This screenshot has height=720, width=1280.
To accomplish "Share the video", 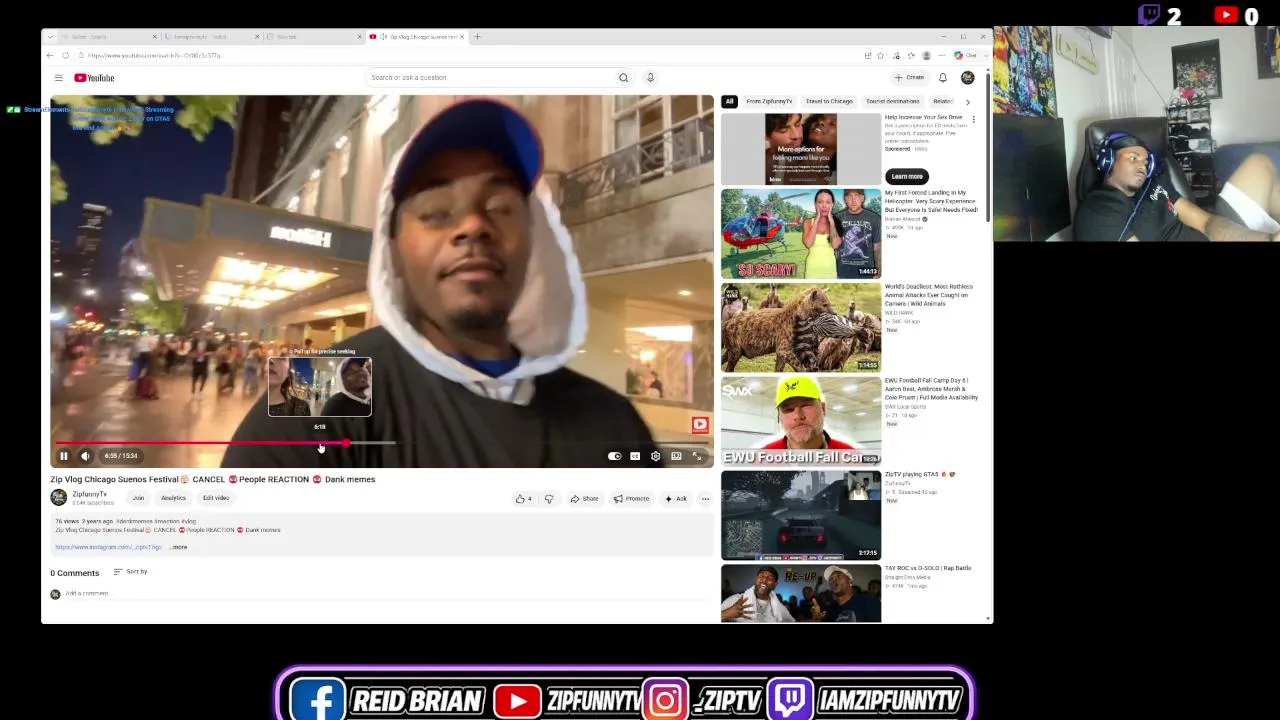I will [x=584, y=499].
